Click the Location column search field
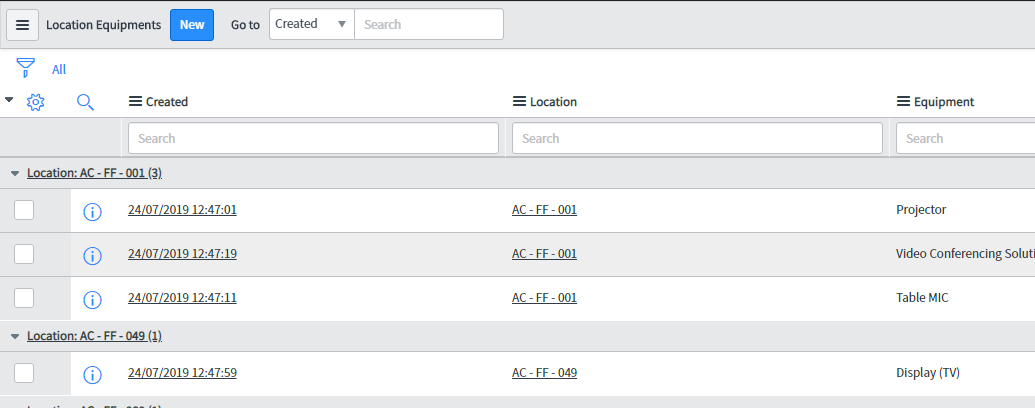 [x=697, y=138]
